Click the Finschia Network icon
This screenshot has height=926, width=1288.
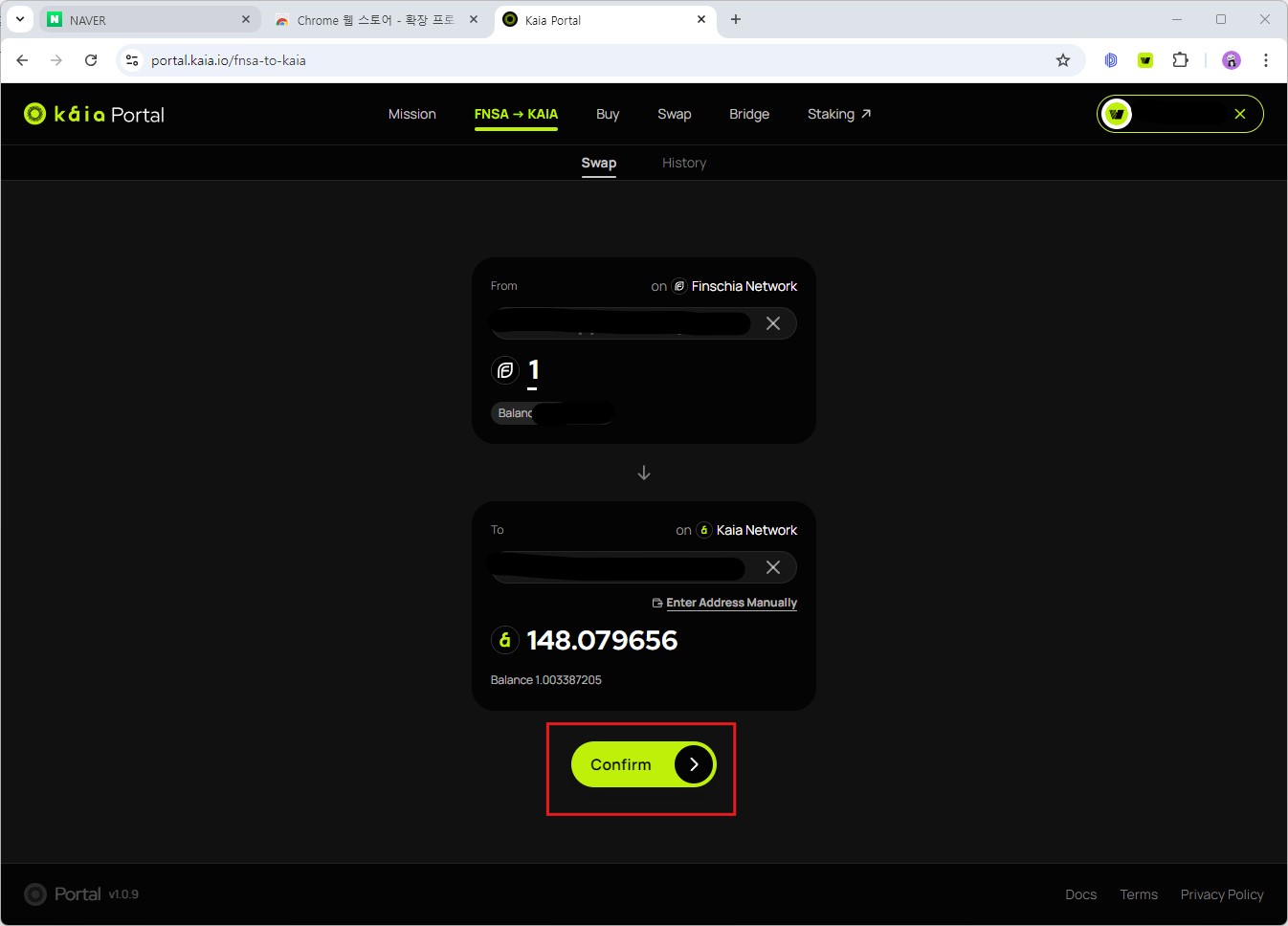coord(679,286)
